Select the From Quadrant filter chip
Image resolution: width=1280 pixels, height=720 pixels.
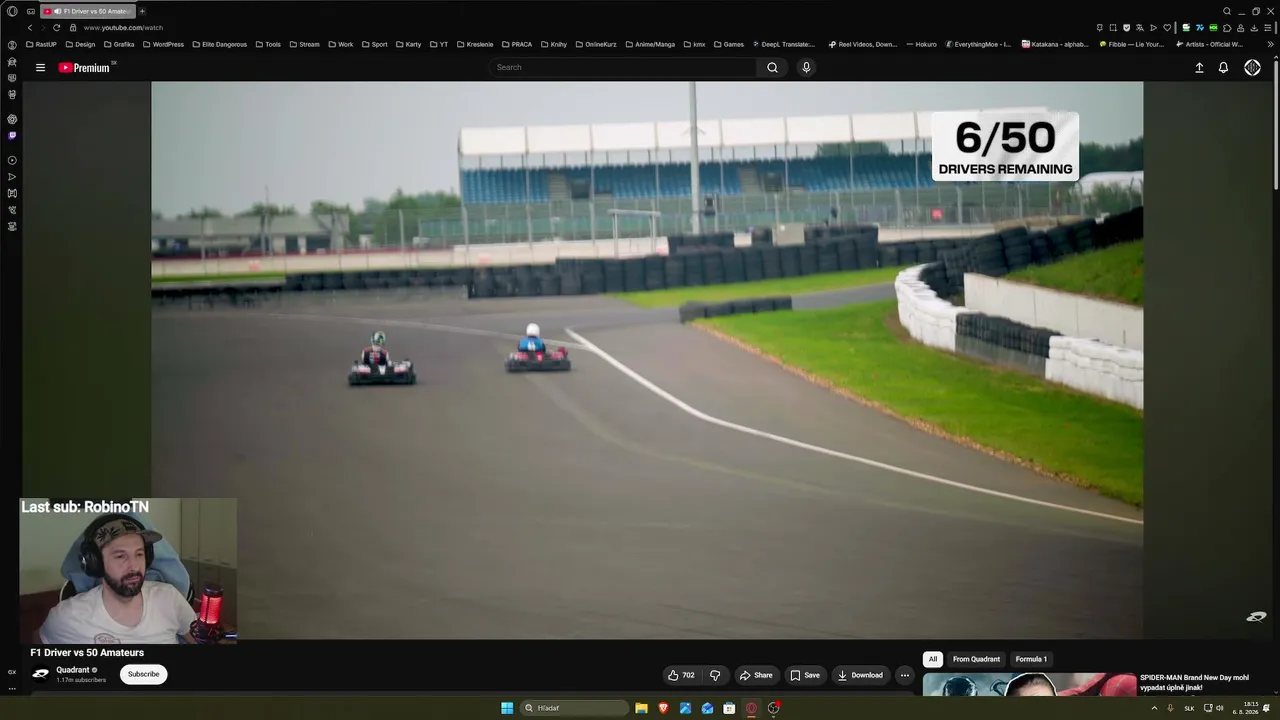[x=976, y=659]
